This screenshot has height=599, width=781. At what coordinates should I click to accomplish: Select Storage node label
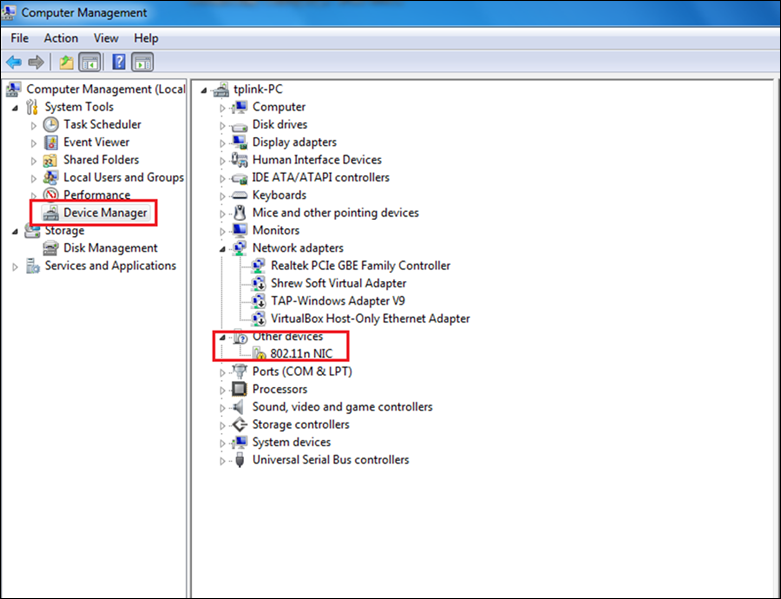click(64, 231)
